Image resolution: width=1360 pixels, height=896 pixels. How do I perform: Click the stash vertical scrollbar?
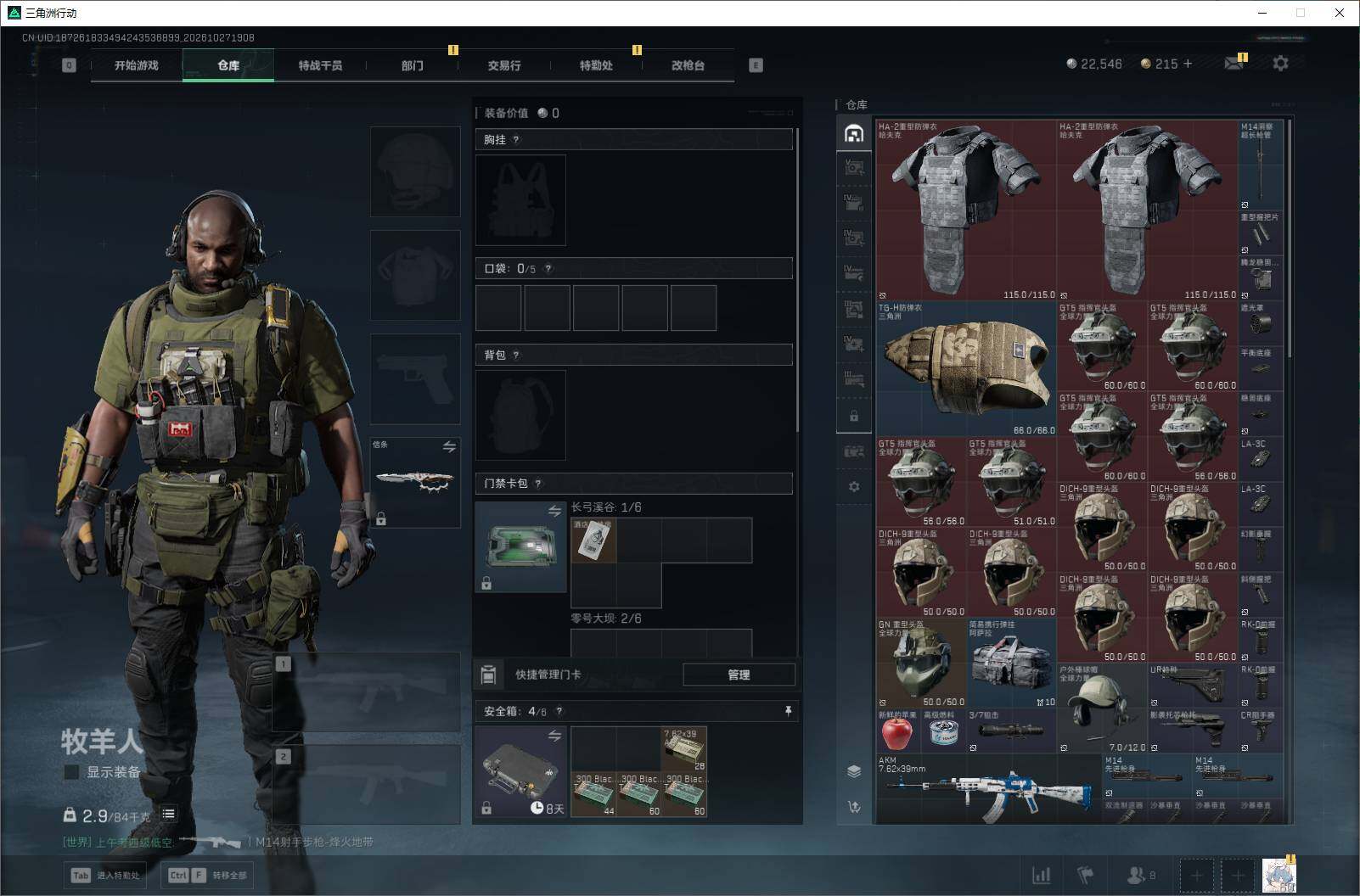(x=1290, y=238)
